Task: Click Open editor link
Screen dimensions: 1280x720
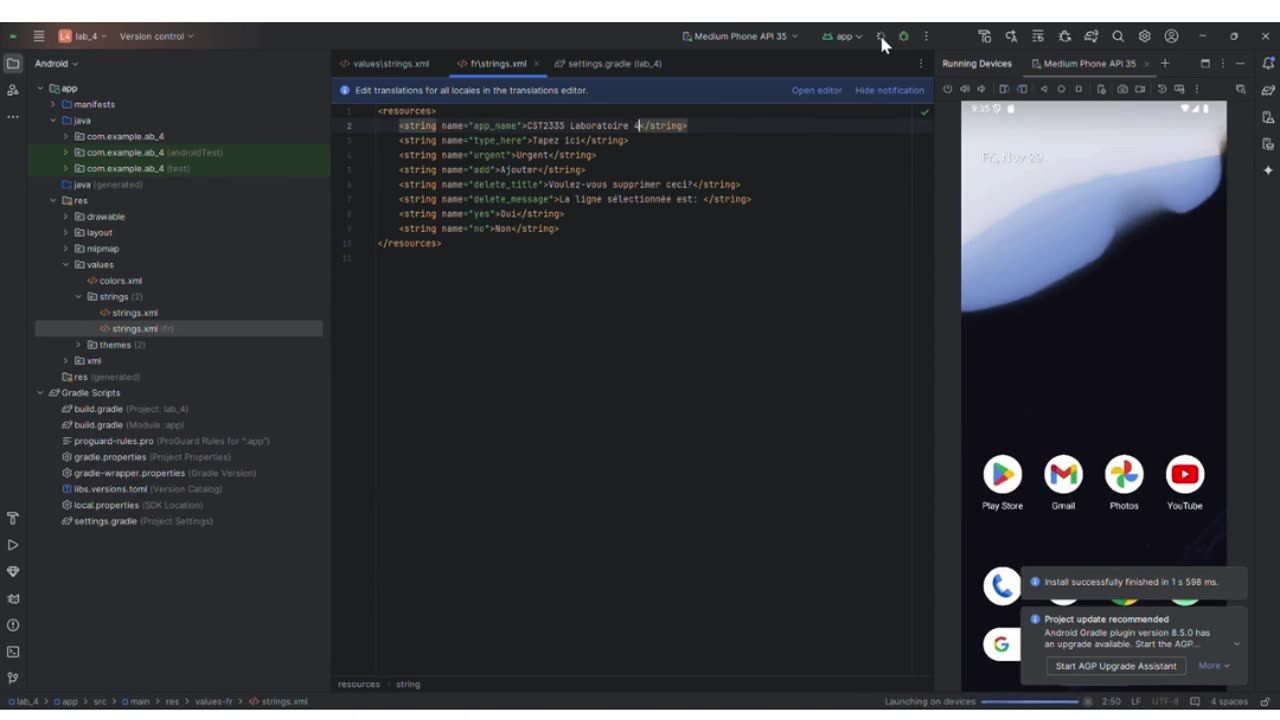Action: pos(817,90)
